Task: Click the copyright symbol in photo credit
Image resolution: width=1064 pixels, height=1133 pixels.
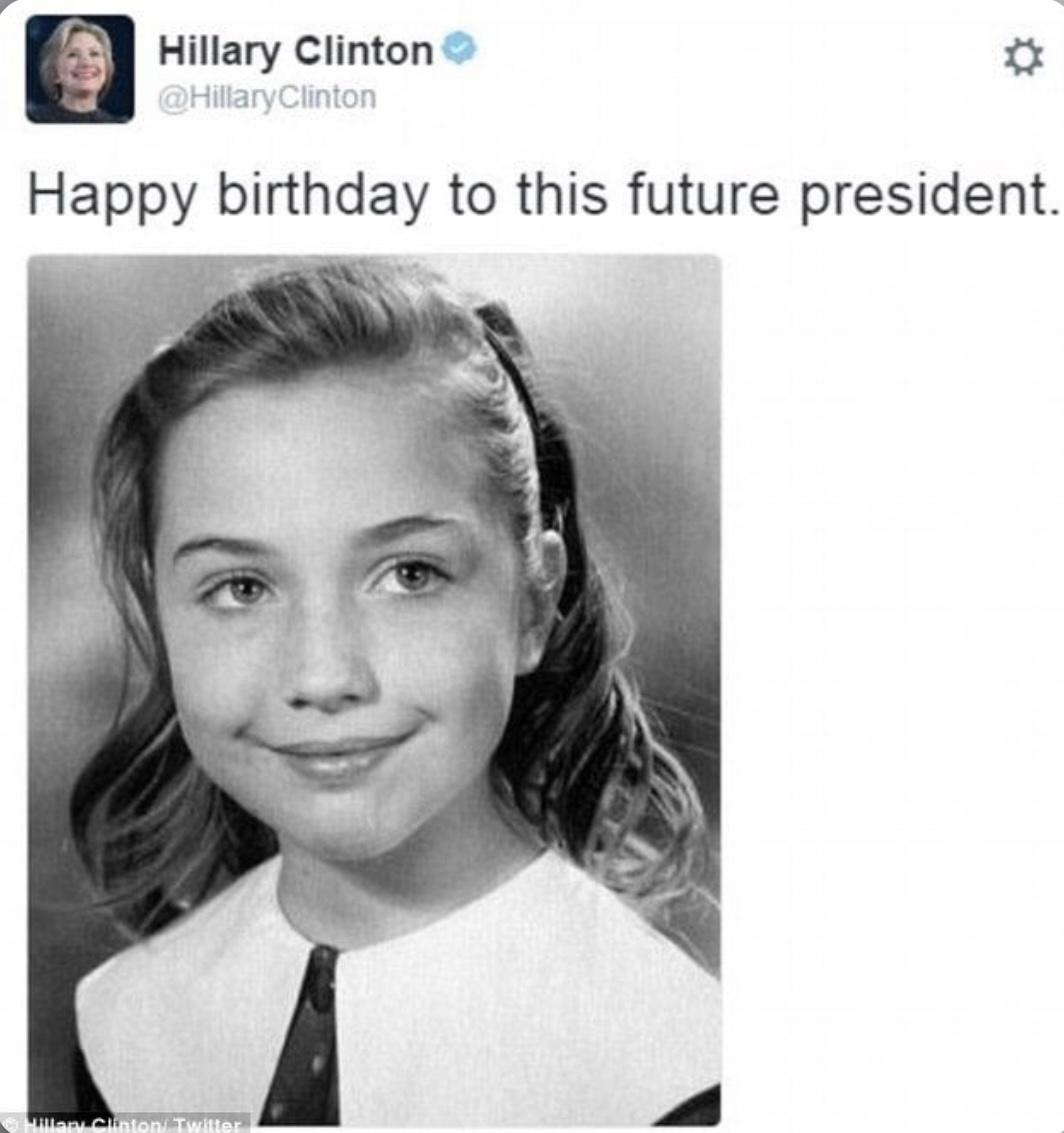Action: pos(10,1124)
